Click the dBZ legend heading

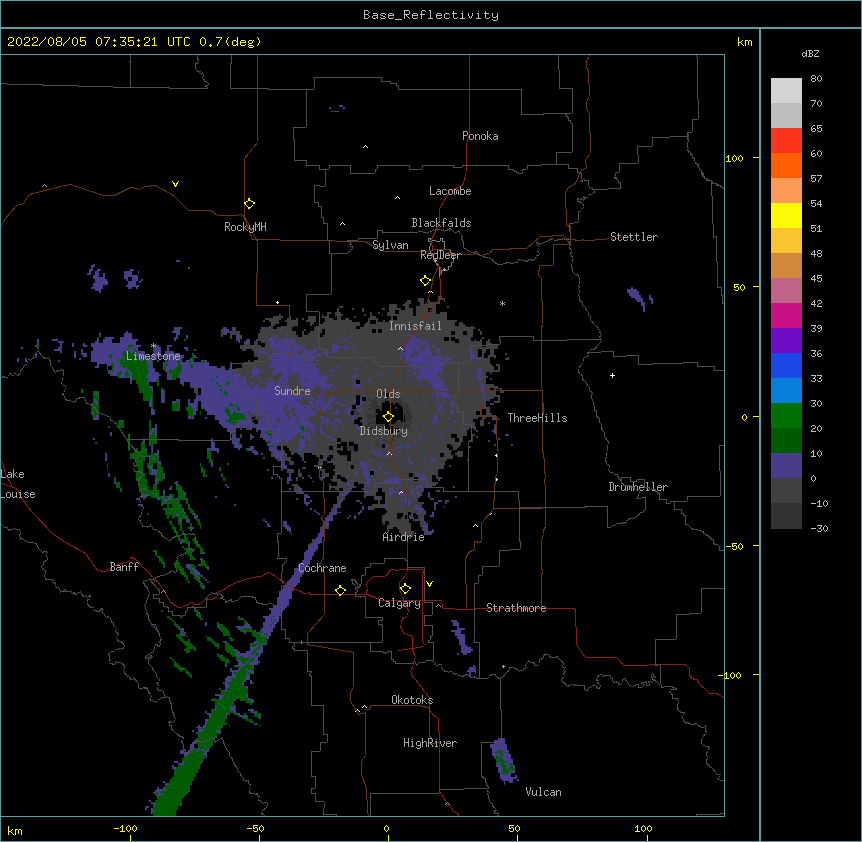point(810,54)
